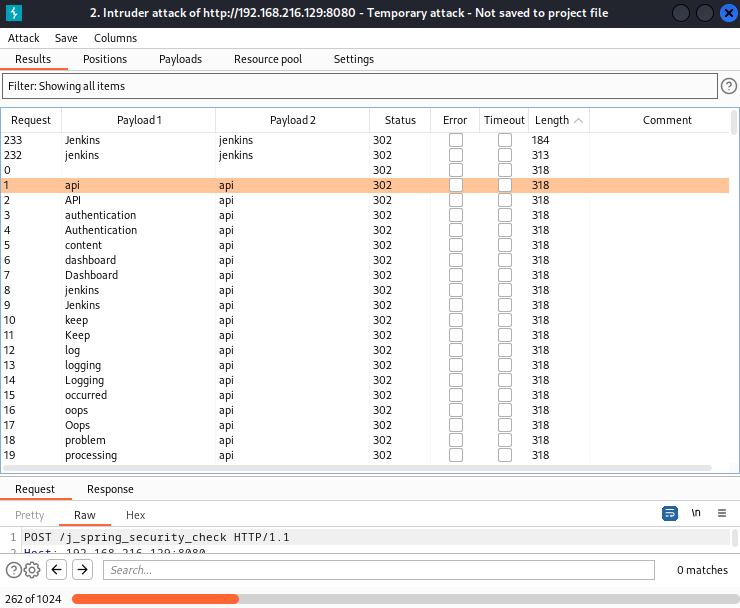The width and height of the screenshot is (740, 608).
Task: Select the Results tab
Action: click(x=33, y=59)
